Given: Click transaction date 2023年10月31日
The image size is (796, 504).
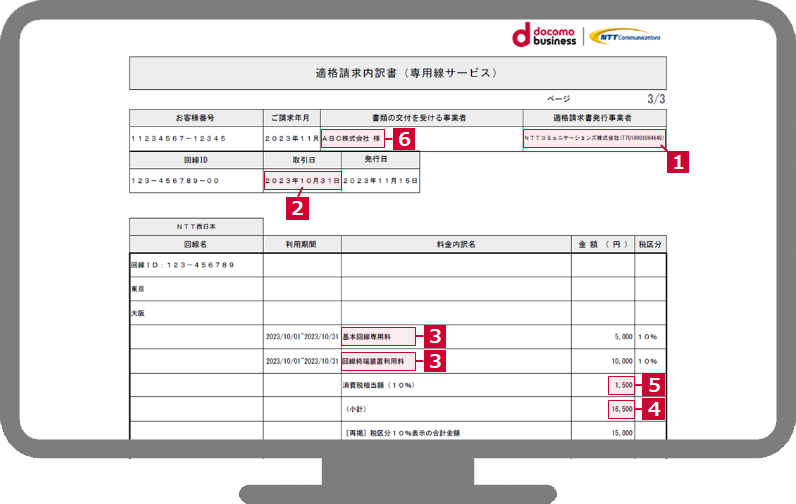Looking at the screenshot, I should (x=303, y=181).
